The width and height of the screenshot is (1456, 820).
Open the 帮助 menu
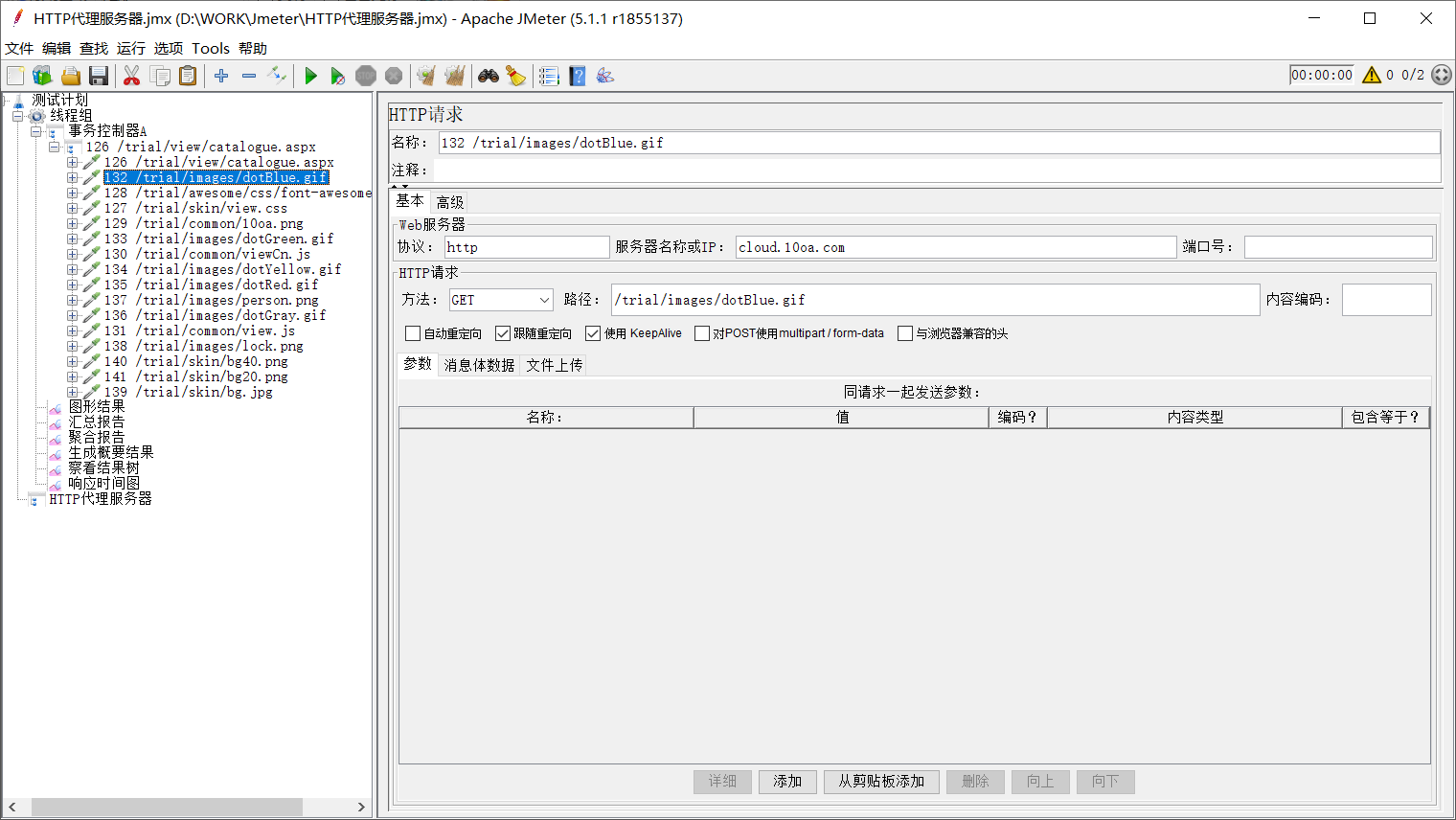[x=253, y=48]
